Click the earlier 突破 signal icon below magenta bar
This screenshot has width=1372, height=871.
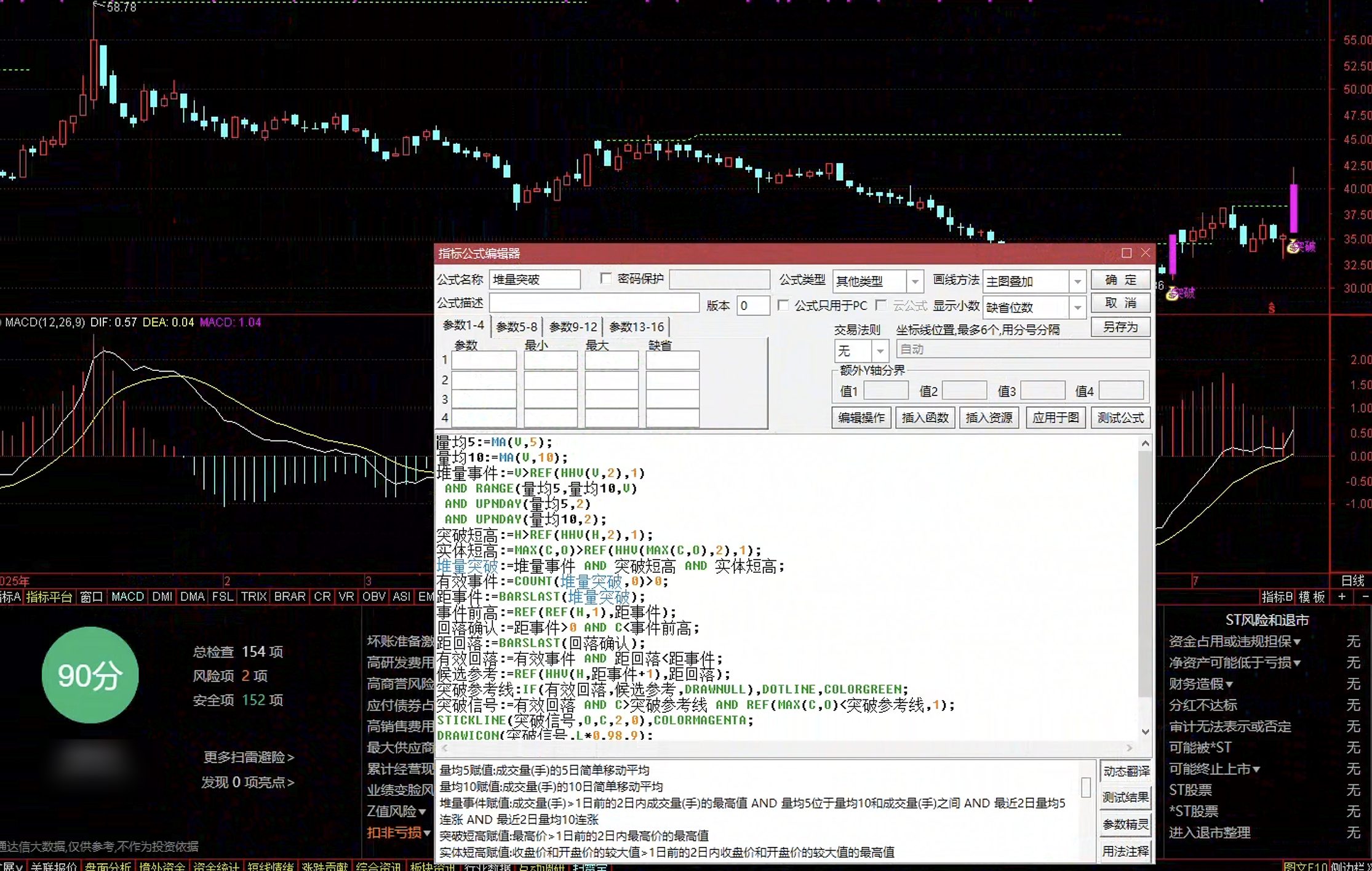[x=1172, y=293]
